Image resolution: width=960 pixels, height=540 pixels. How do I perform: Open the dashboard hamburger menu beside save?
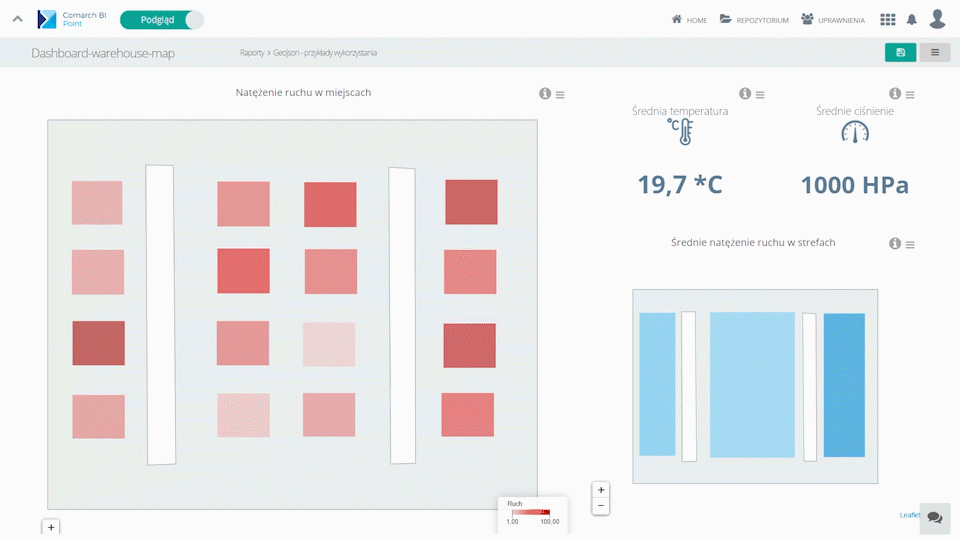pos(935,52)
